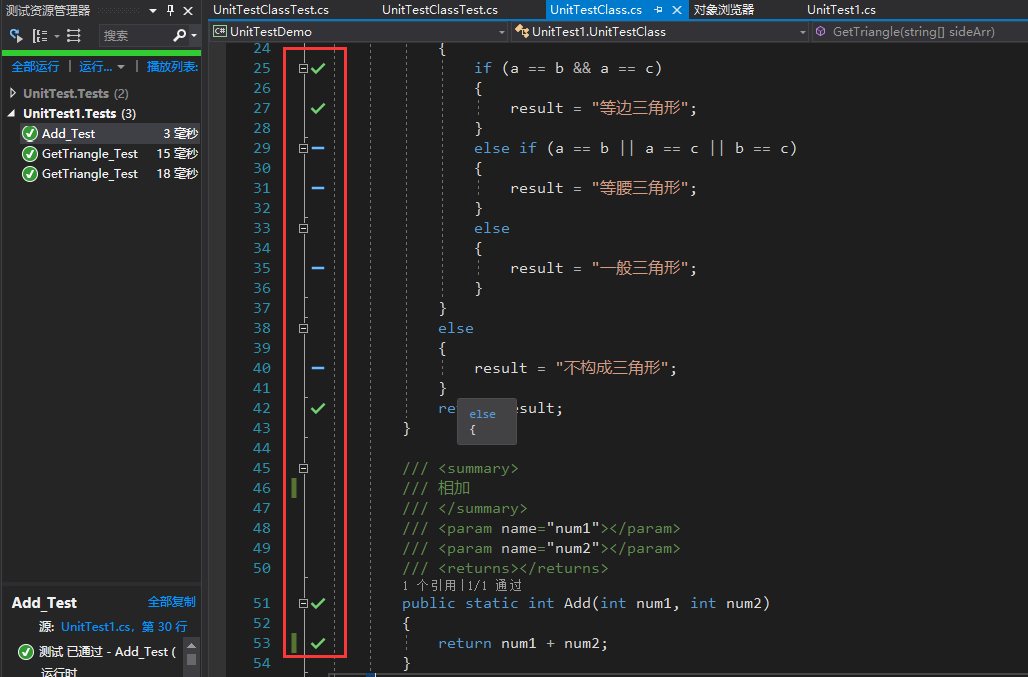Switch to the 对象浏览器 tab

[724, 10]
